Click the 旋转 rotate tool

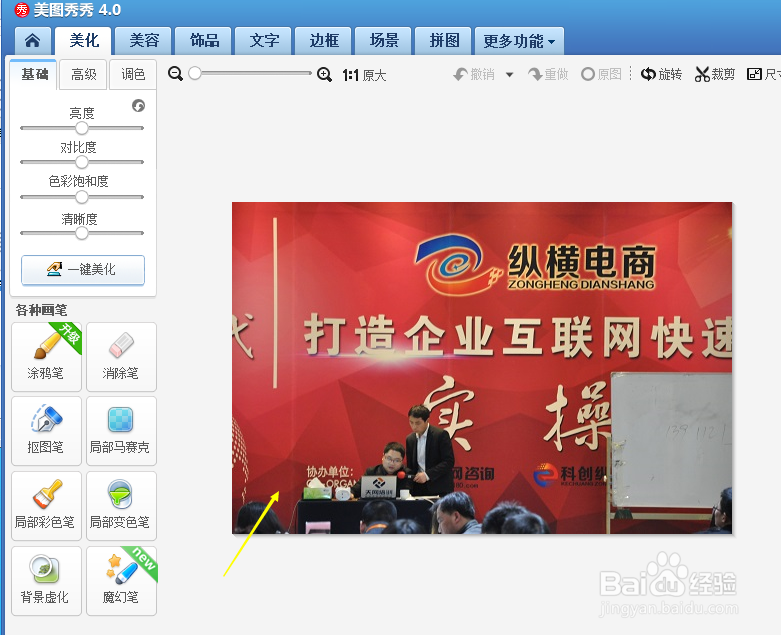[x=661, y=74]
